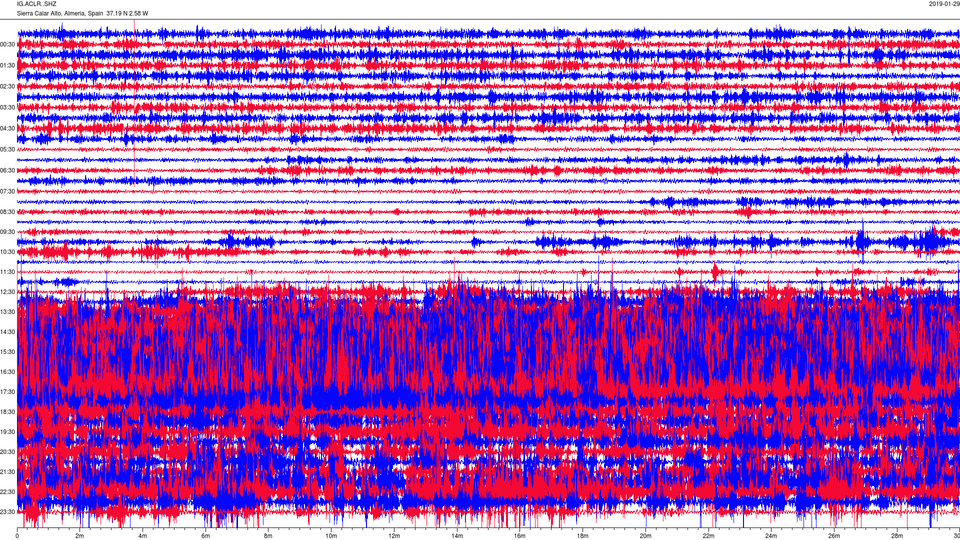Click the 18:30 time label
The width and height of the screenshot is (960, 540).
pyautogui.click(x=7, y=412)
